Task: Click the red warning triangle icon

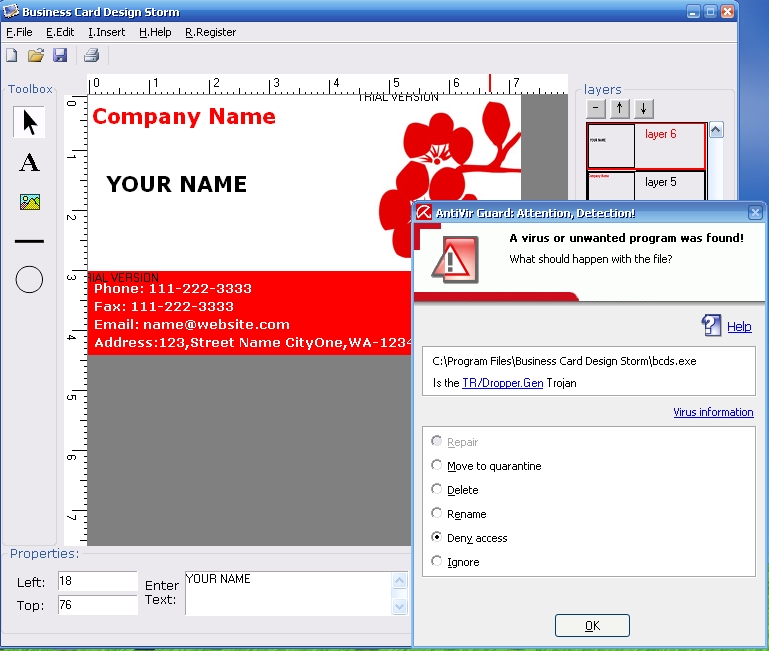Action: coord(456,260)
